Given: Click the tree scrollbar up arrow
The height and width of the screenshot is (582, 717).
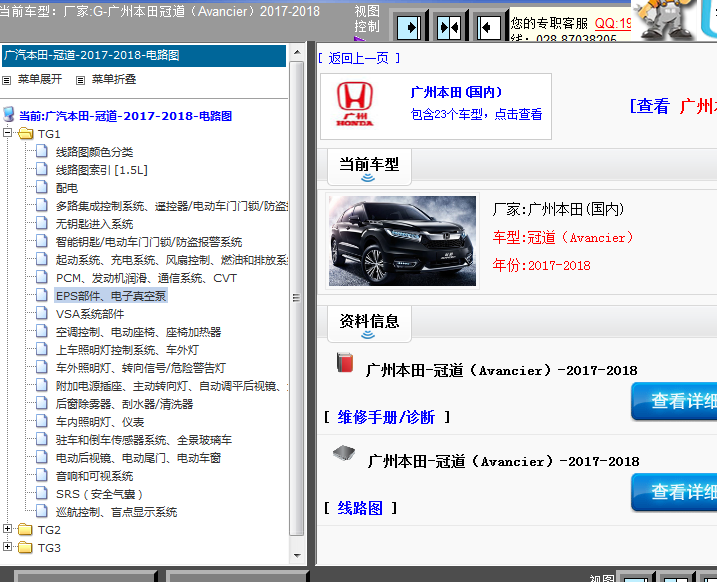Looking at the screenshot, I should coord(297,52).
